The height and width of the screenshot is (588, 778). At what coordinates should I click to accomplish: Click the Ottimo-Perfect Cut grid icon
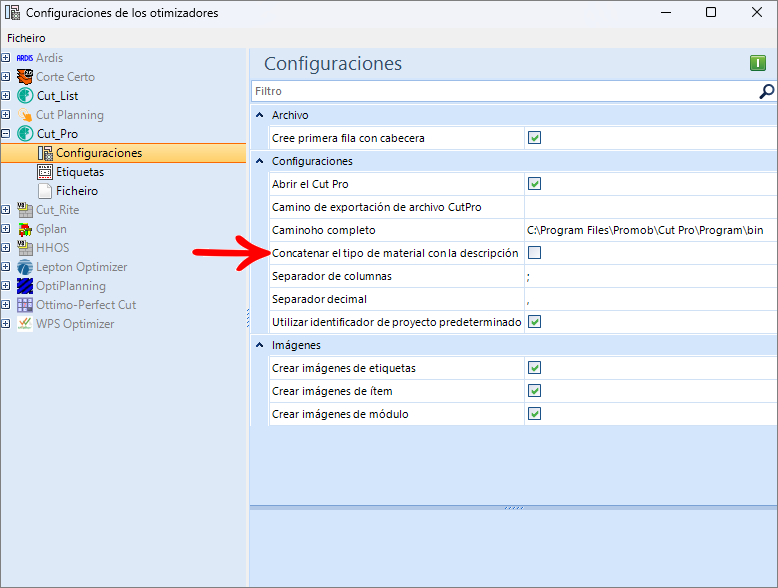coord(25,305)
